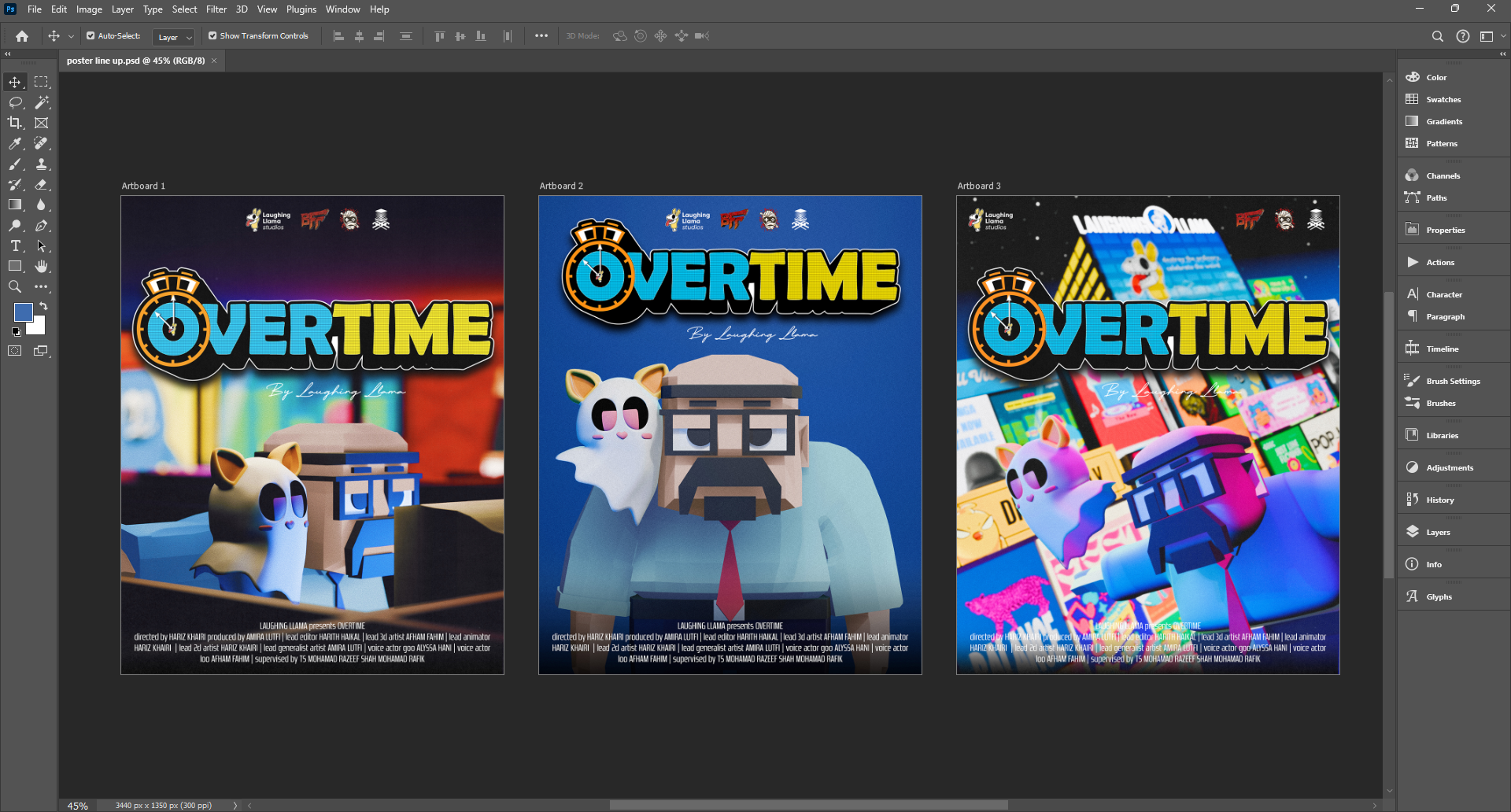The height and width of the screenshot is (812, 1511).
Task: Open the Filter menu
Action: click(x=216, y=9)
